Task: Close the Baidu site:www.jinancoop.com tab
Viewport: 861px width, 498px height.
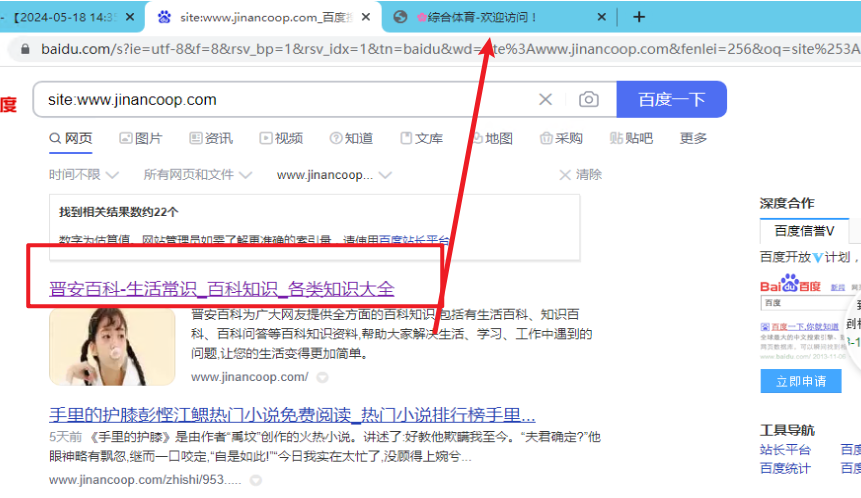Action: coord(367,17)
